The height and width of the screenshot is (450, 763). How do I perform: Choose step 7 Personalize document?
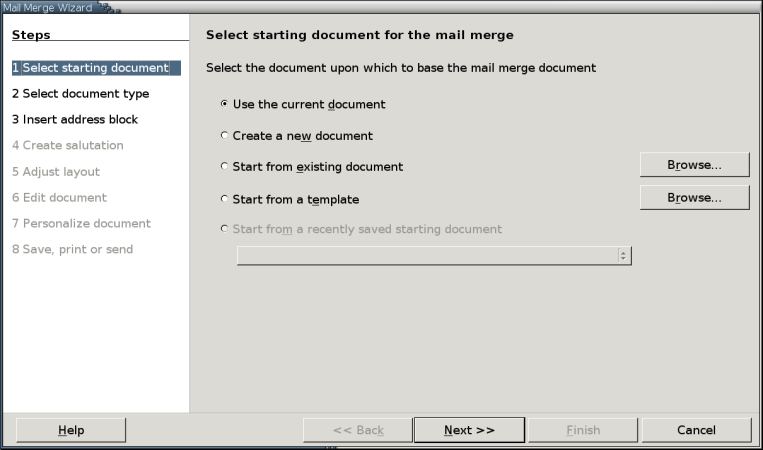[81, 224]
